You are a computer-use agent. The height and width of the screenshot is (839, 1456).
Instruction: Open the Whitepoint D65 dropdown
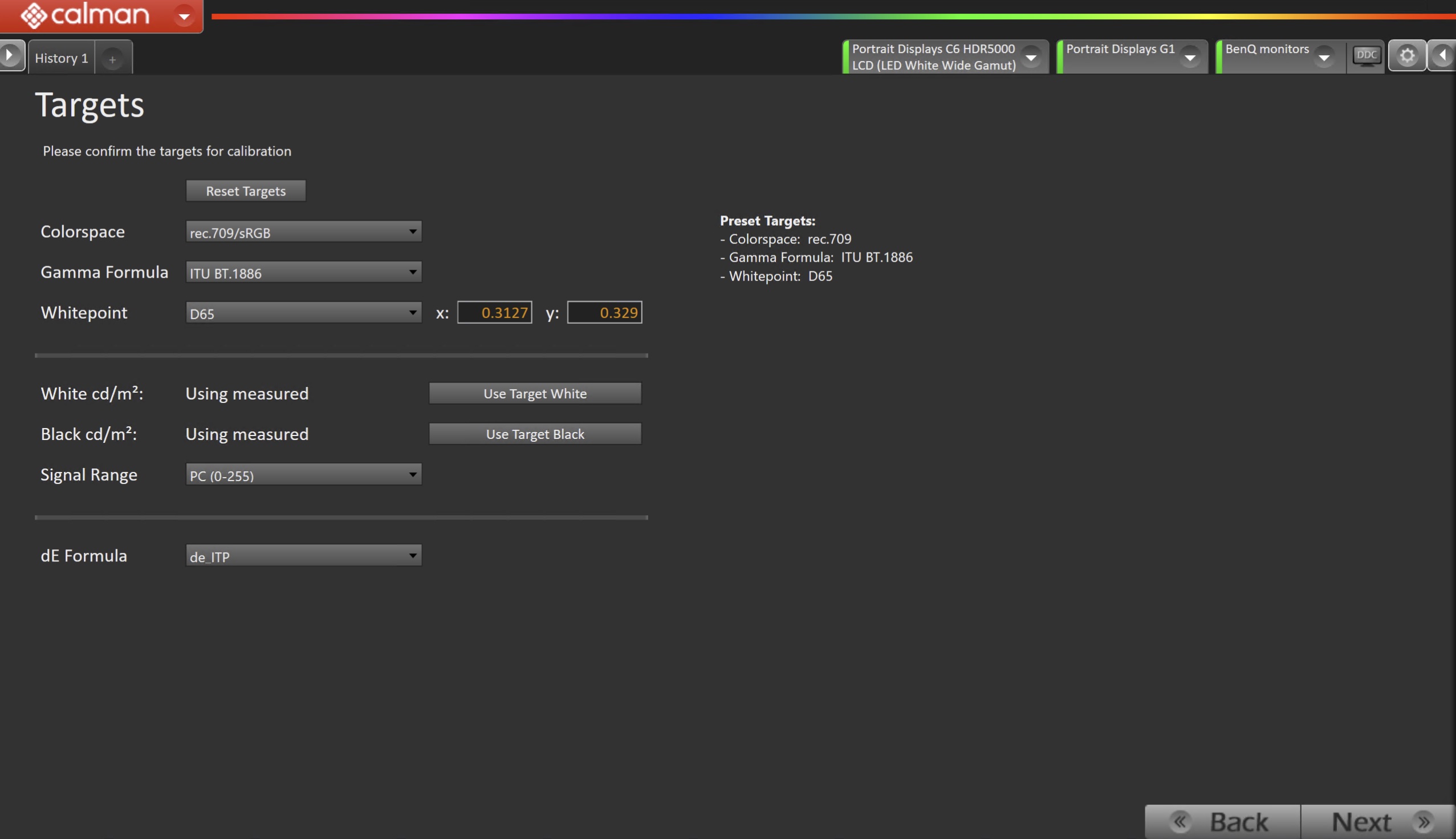click(303, 313)
